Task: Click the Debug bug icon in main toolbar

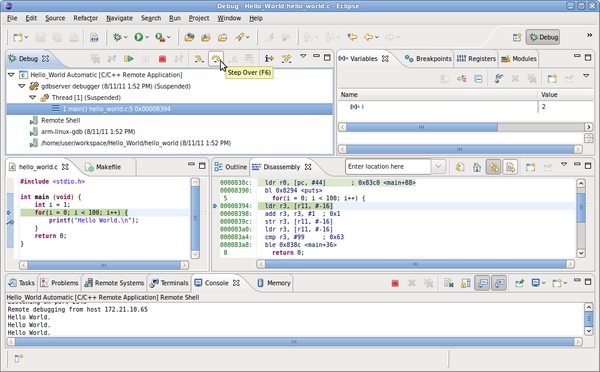Action: click(117, 37)
